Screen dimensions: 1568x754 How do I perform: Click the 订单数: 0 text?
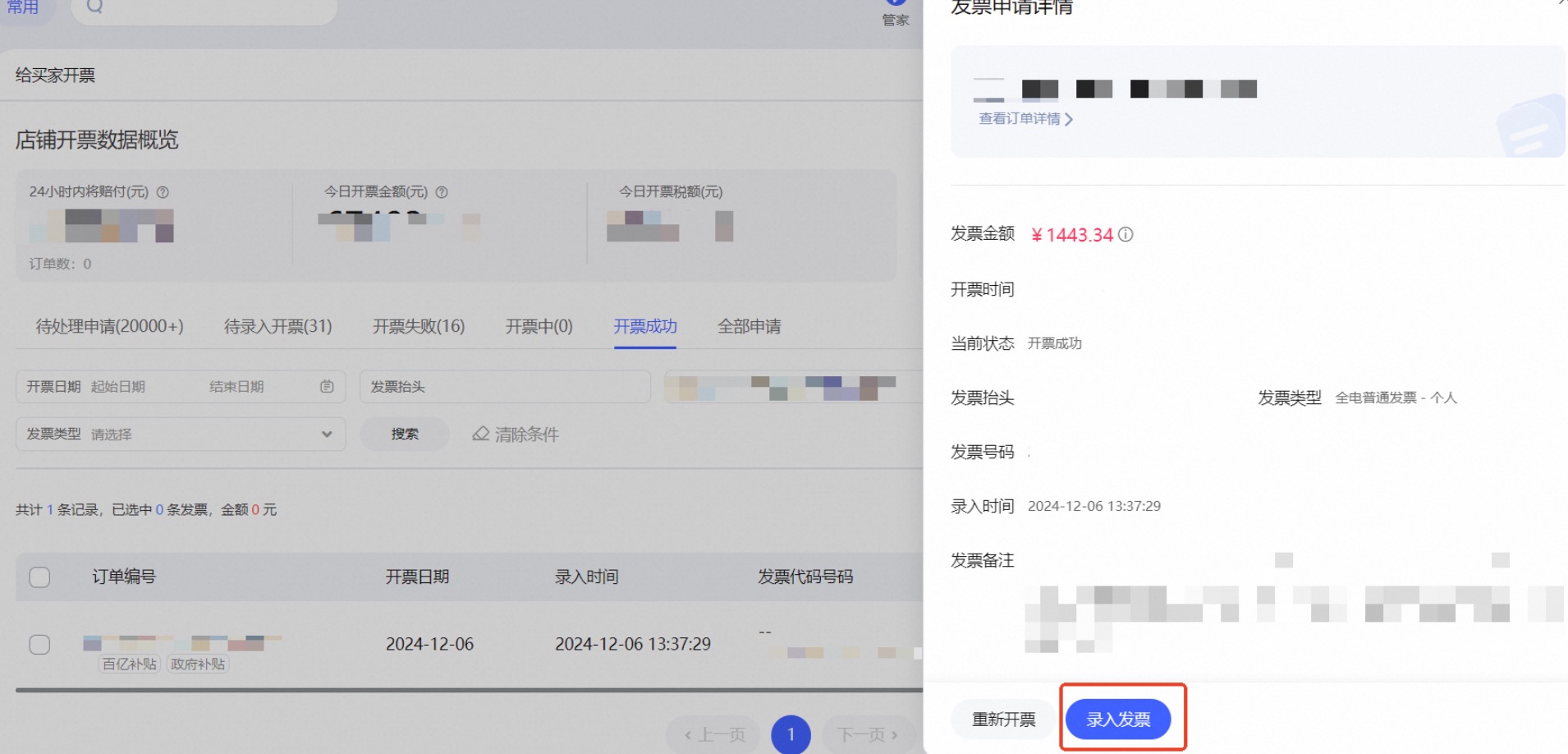(x=61, y=264)
